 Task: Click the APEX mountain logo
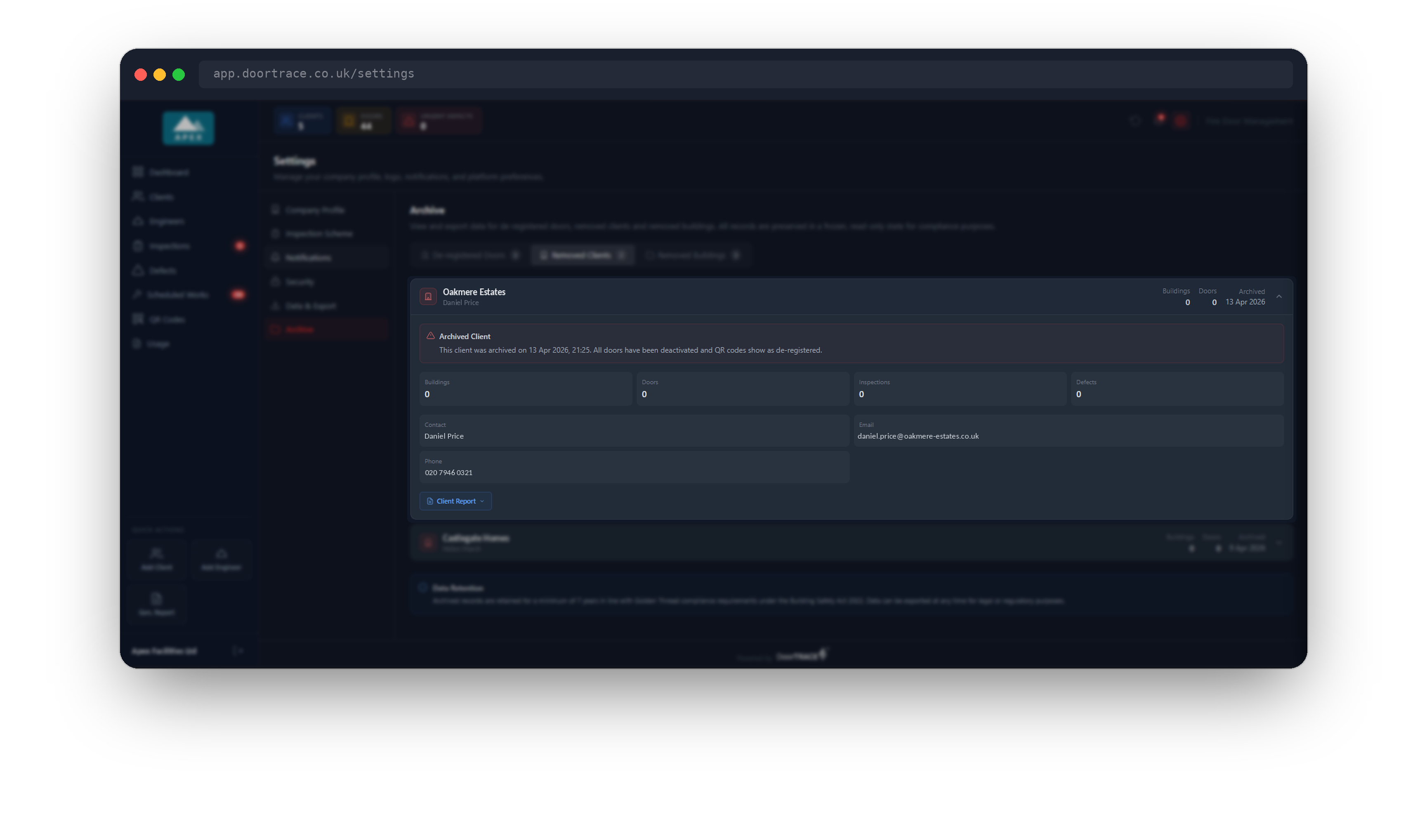point(189,128)
